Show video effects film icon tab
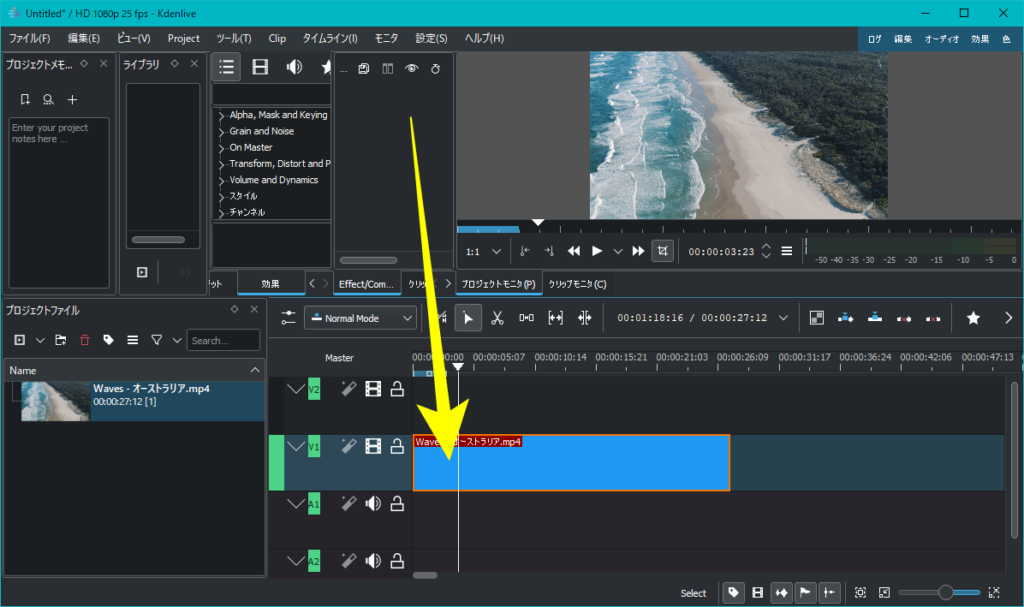 click(x=260, y=67)
